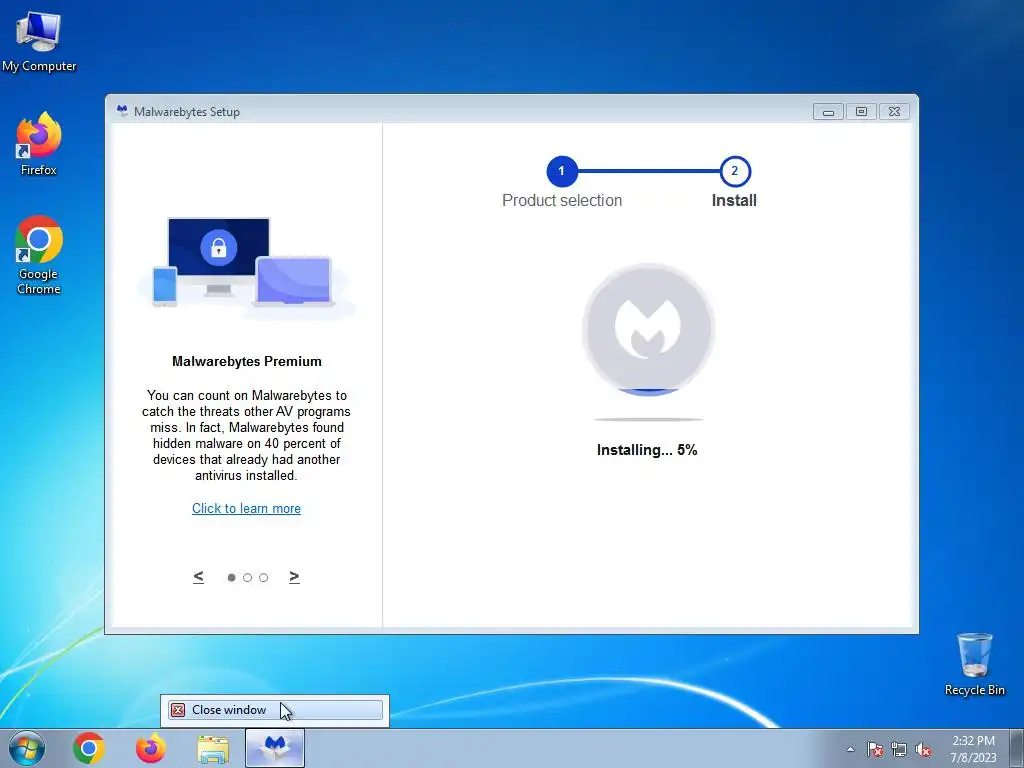Click the Install step label

pos(734,200)
